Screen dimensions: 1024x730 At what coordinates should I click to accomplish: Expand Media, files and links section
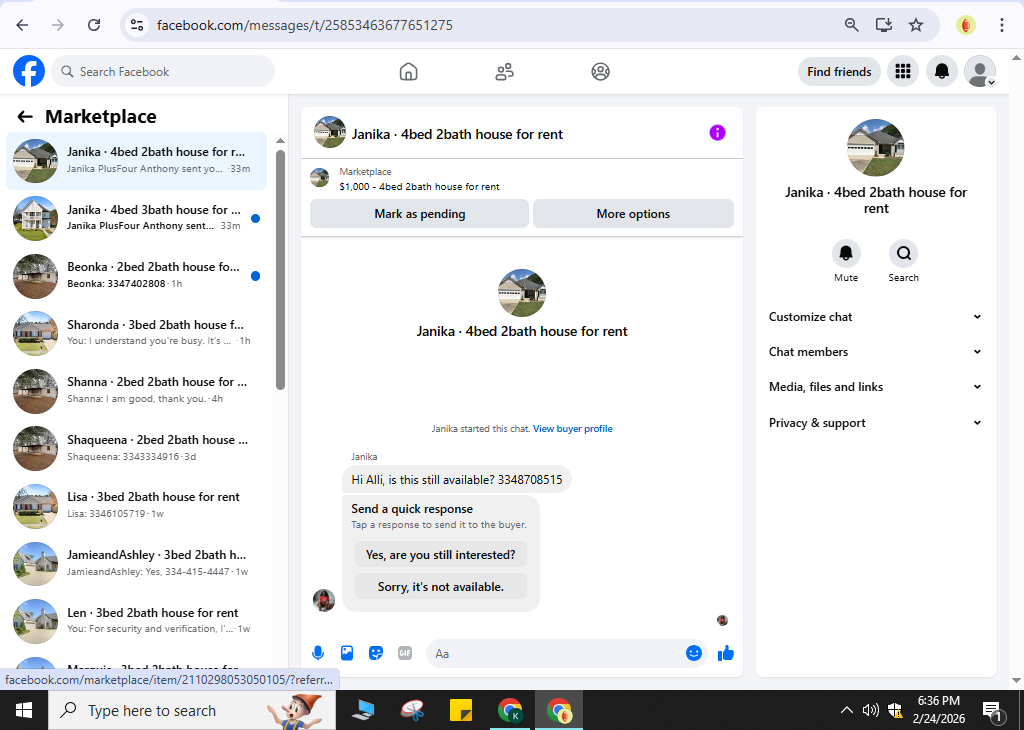point(875,387)
